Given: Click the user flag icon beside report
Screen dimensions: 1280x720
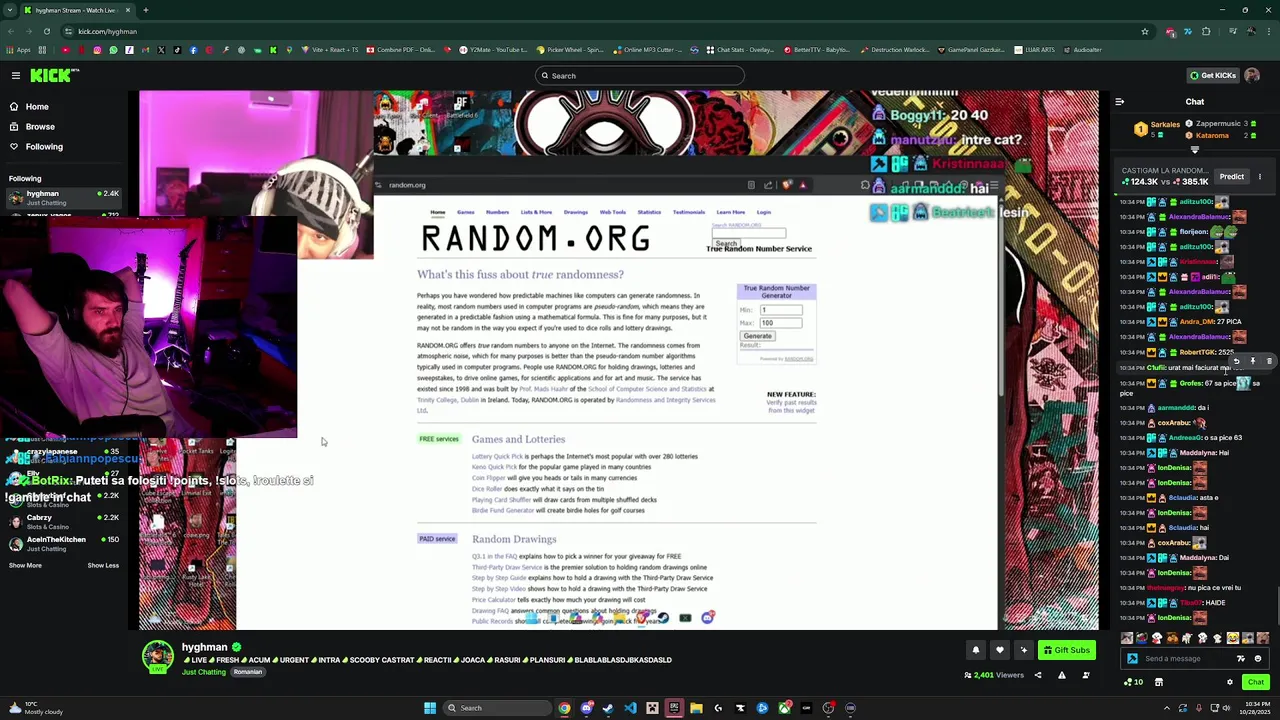Looking at the screenshot, I should pos(1086,675).
